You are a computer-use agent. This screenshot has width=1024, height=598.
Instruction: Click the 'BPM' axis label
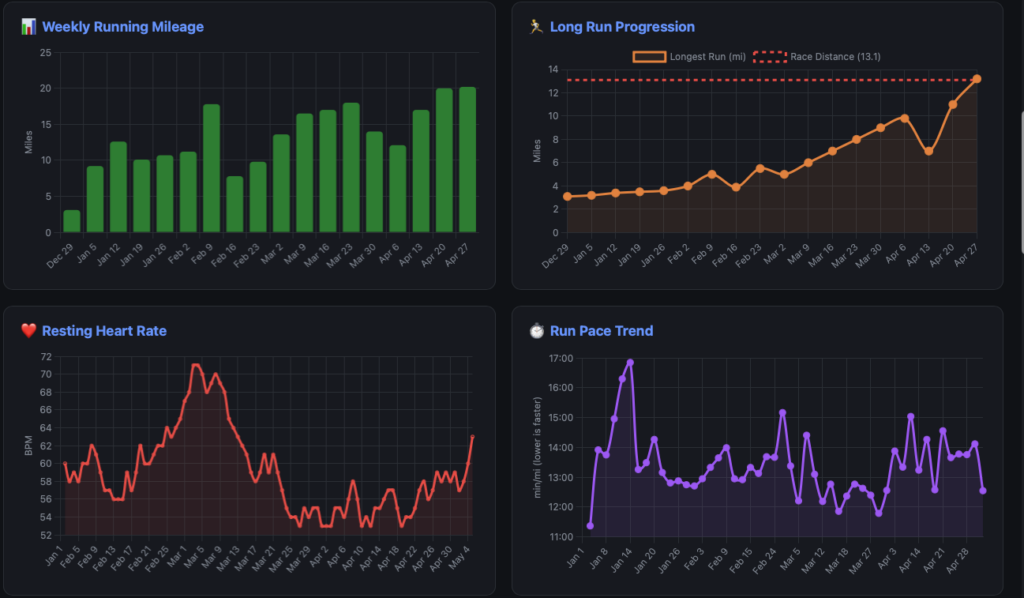pyautogui.click(x=28, y=446)
